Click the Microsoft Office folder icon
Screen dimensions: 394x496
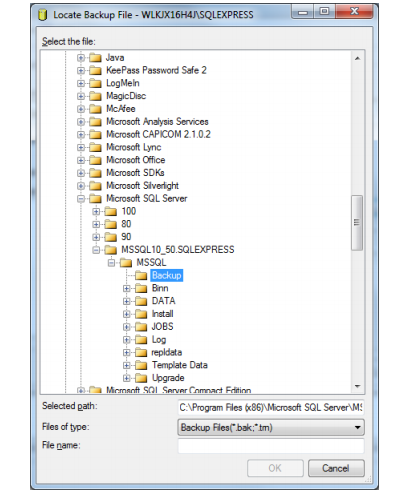tap(95, 160)
